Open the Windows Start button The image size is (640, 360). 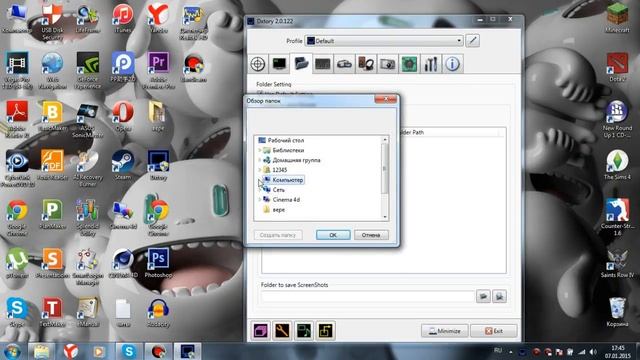[12, 351]
